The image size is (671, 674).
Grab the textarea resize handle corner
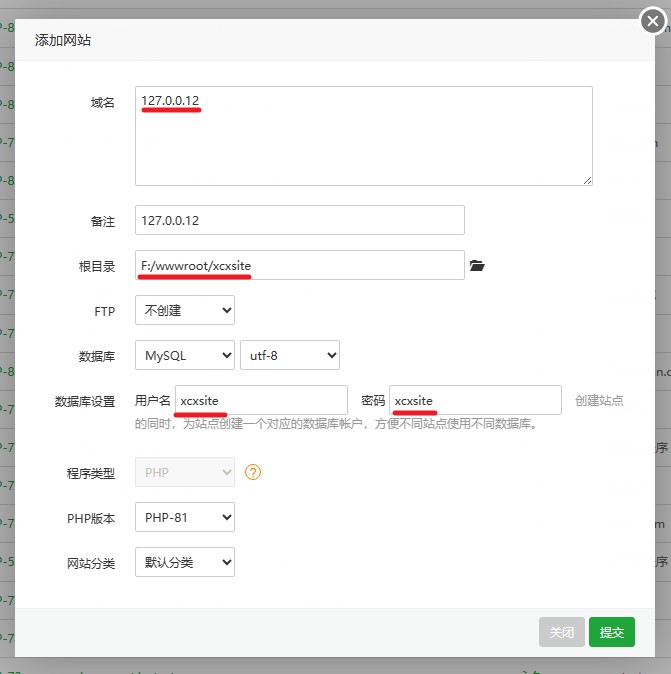point(587,181)
